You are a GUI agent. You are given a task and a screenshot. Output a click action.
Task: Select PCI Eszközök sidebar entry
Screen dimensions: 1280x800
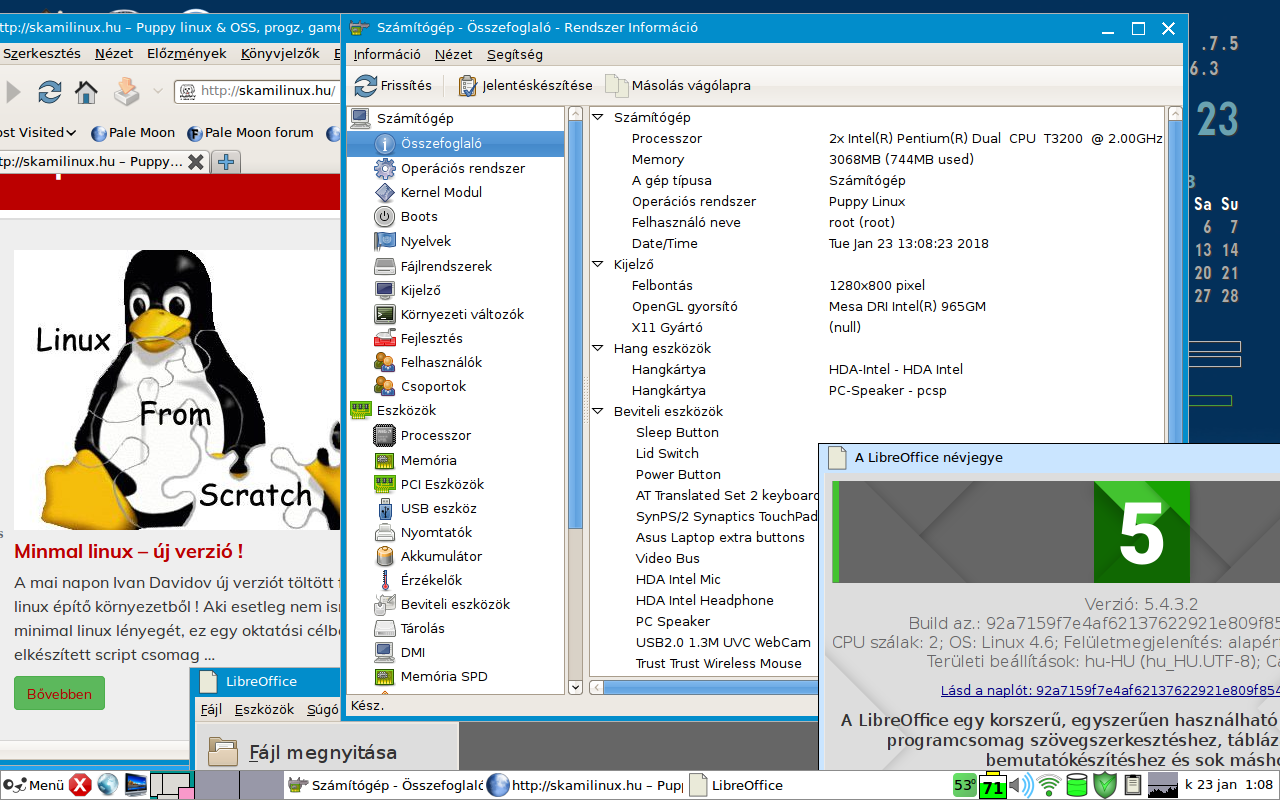(x=442, y=484)
